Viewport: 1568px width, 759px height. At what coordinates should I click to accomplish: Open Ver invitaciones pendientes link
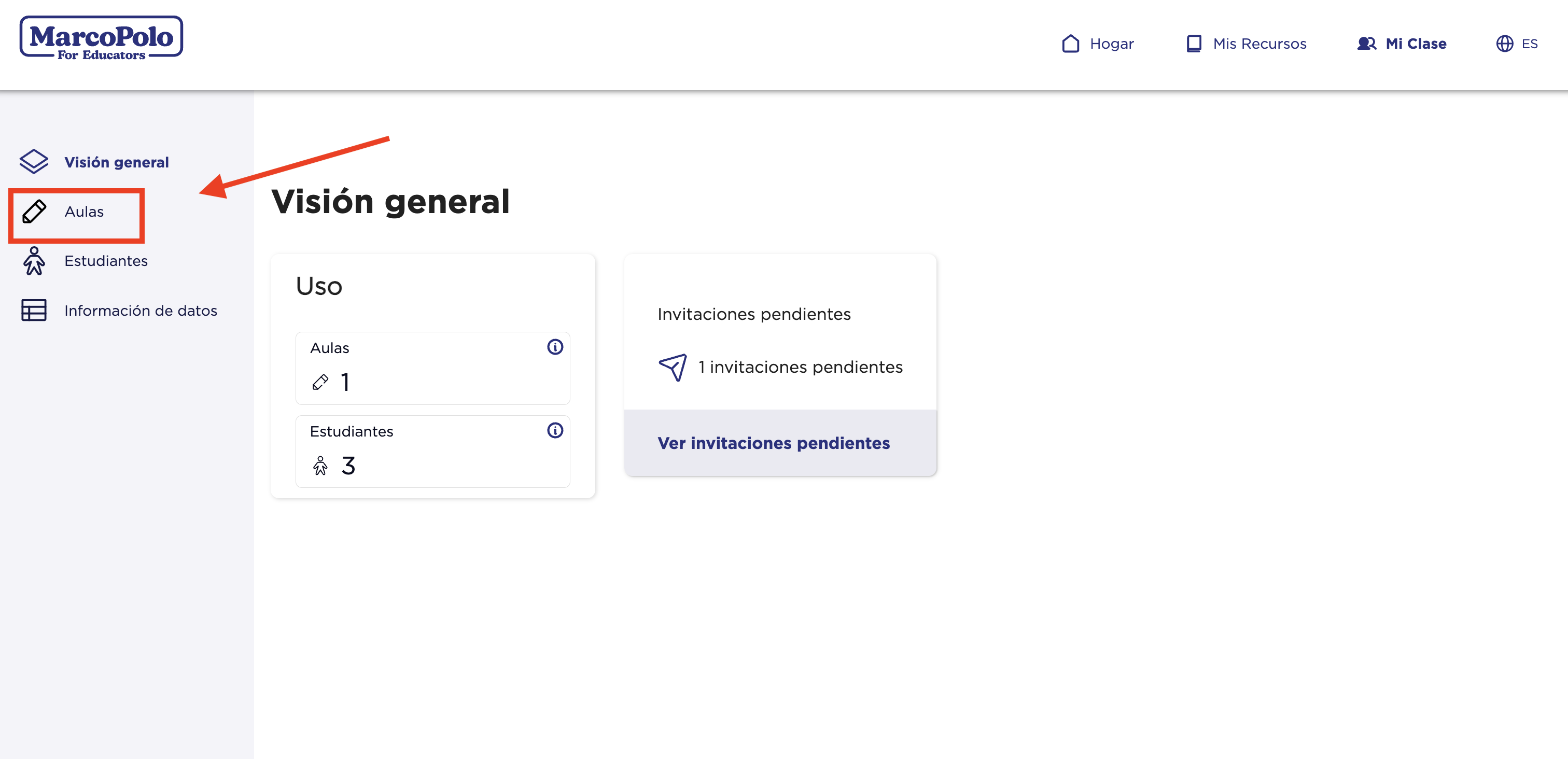(773, 443)
